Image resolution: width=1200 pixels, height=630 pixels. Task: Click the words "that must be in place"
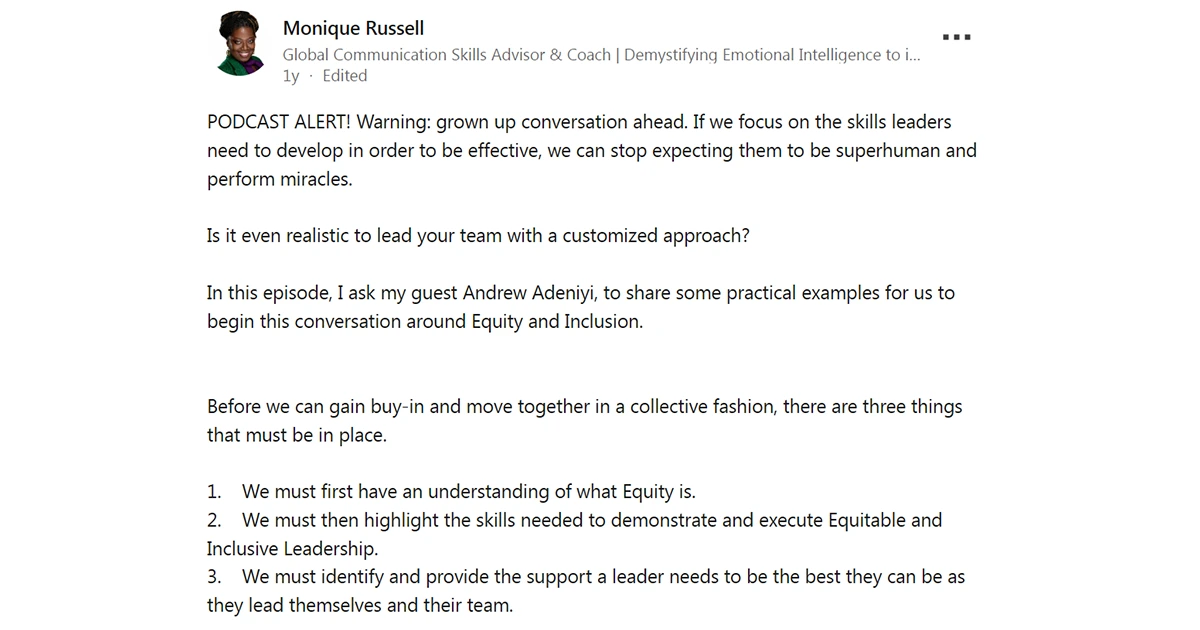[296, 436]
